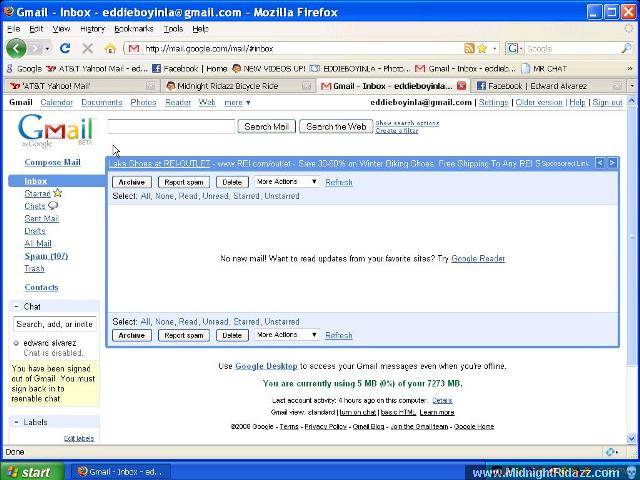This screenshot has height=480, width=640.
Task: Collapse the Chat panel
Action: click(16, 306)
